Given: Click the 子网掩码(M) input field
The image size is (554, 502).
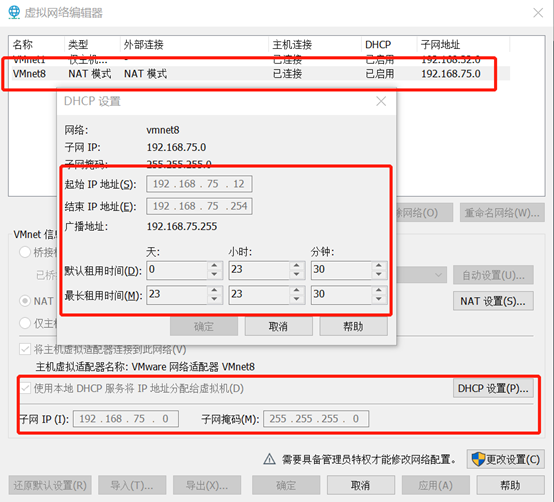Looking at the screenshot, I should [x=316, y=419].
